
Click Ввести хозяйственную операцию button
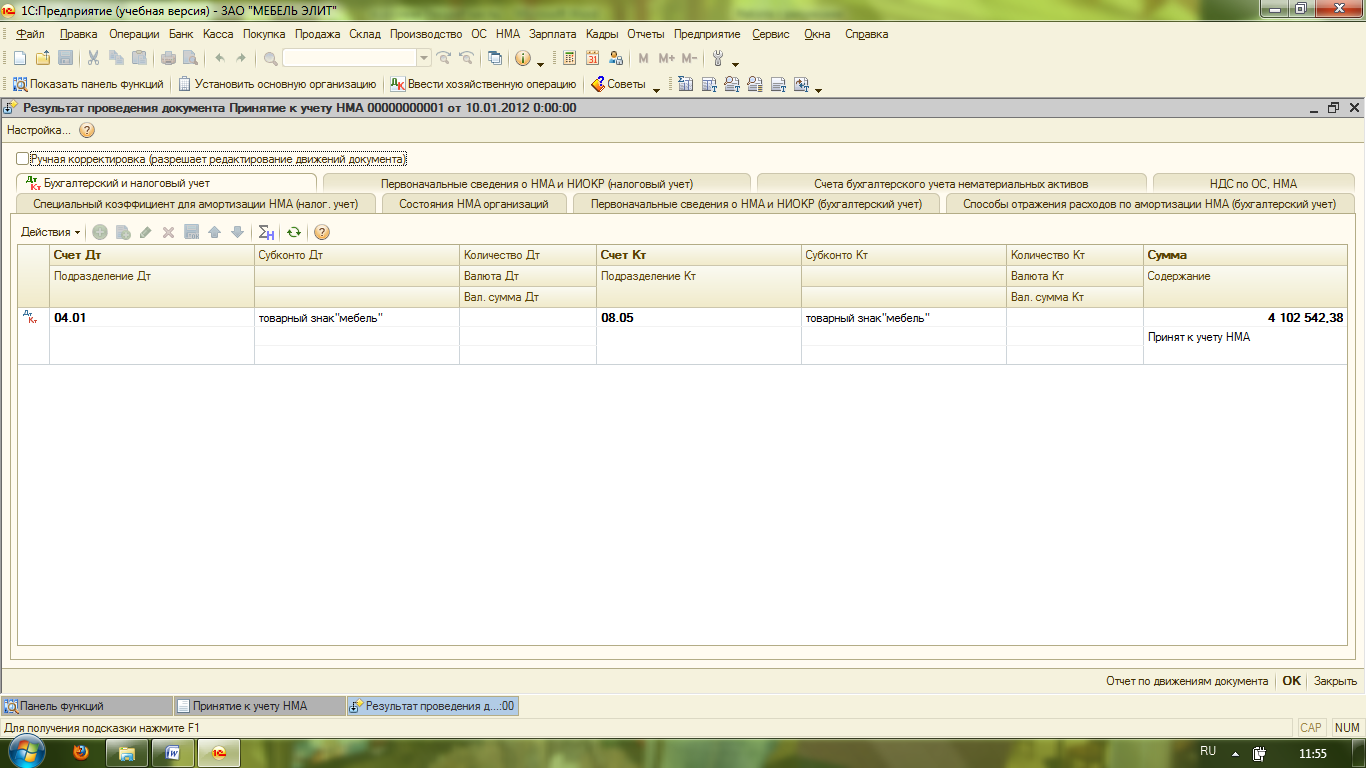483,85
